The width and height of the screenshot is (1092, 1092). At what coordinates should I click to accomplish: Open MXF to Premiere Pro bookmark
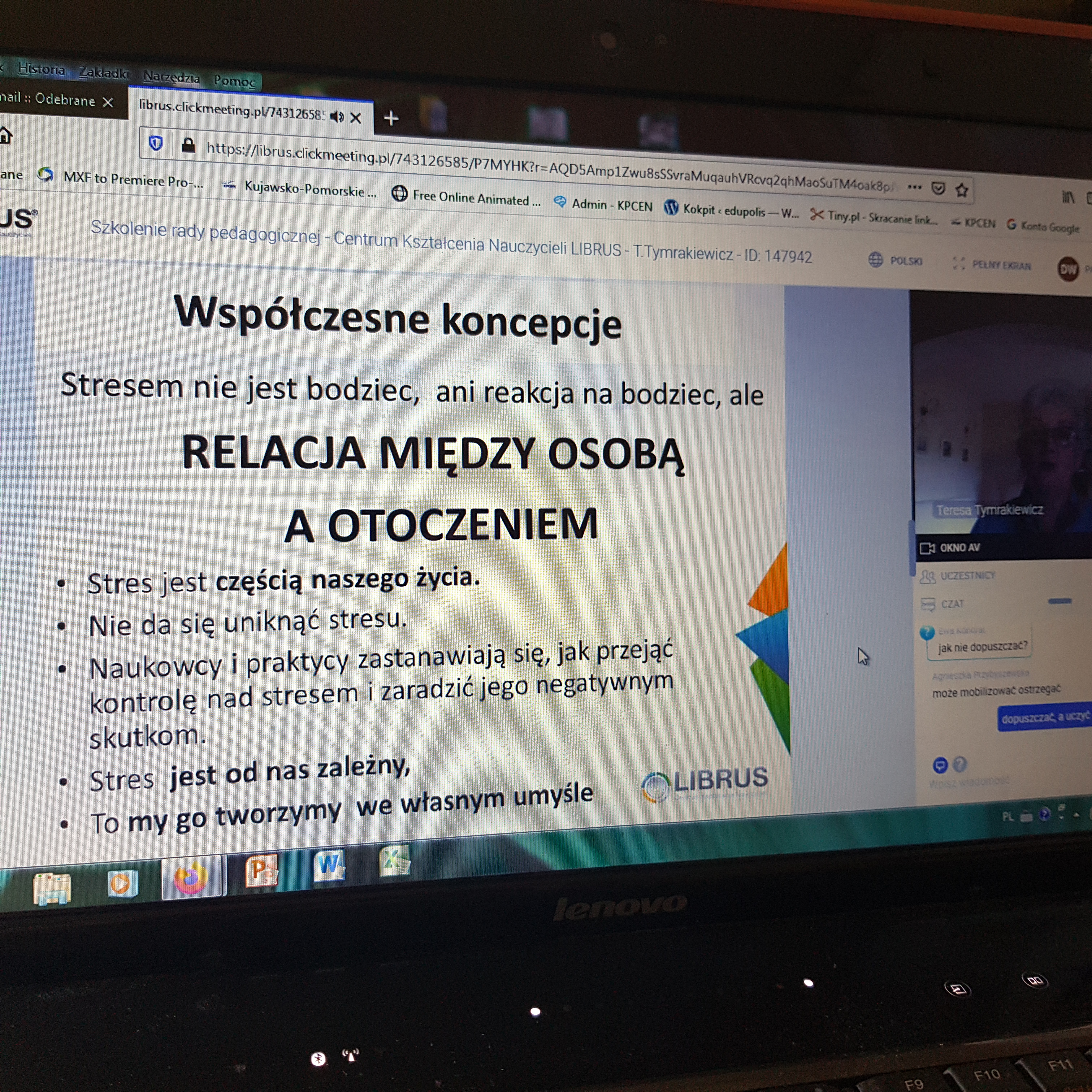tap(120, 179)
